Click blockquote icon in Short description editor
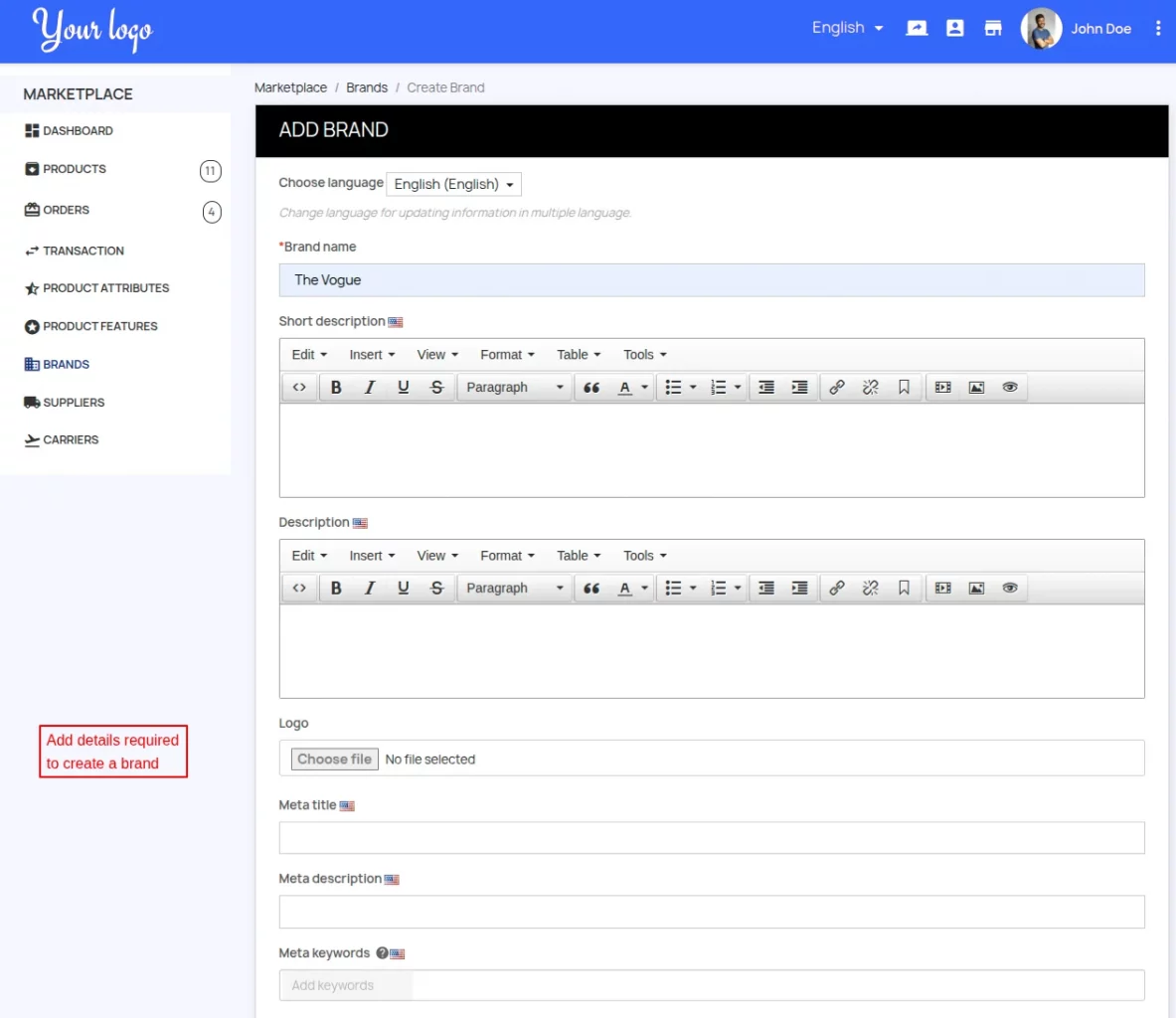This screenshot has width=1176, height=1018. pos(591,388)
